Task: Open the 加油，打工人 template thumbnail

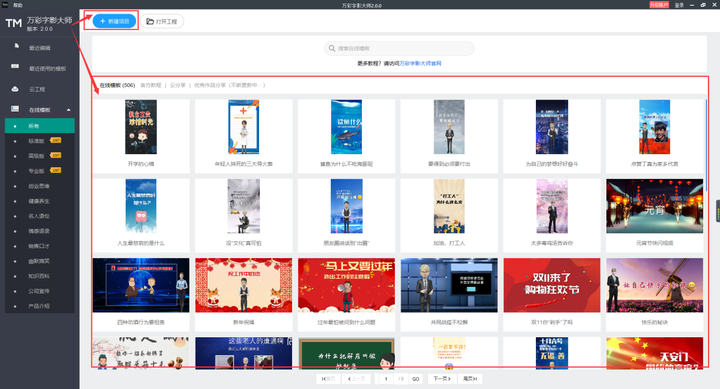Action: point(449,206)
